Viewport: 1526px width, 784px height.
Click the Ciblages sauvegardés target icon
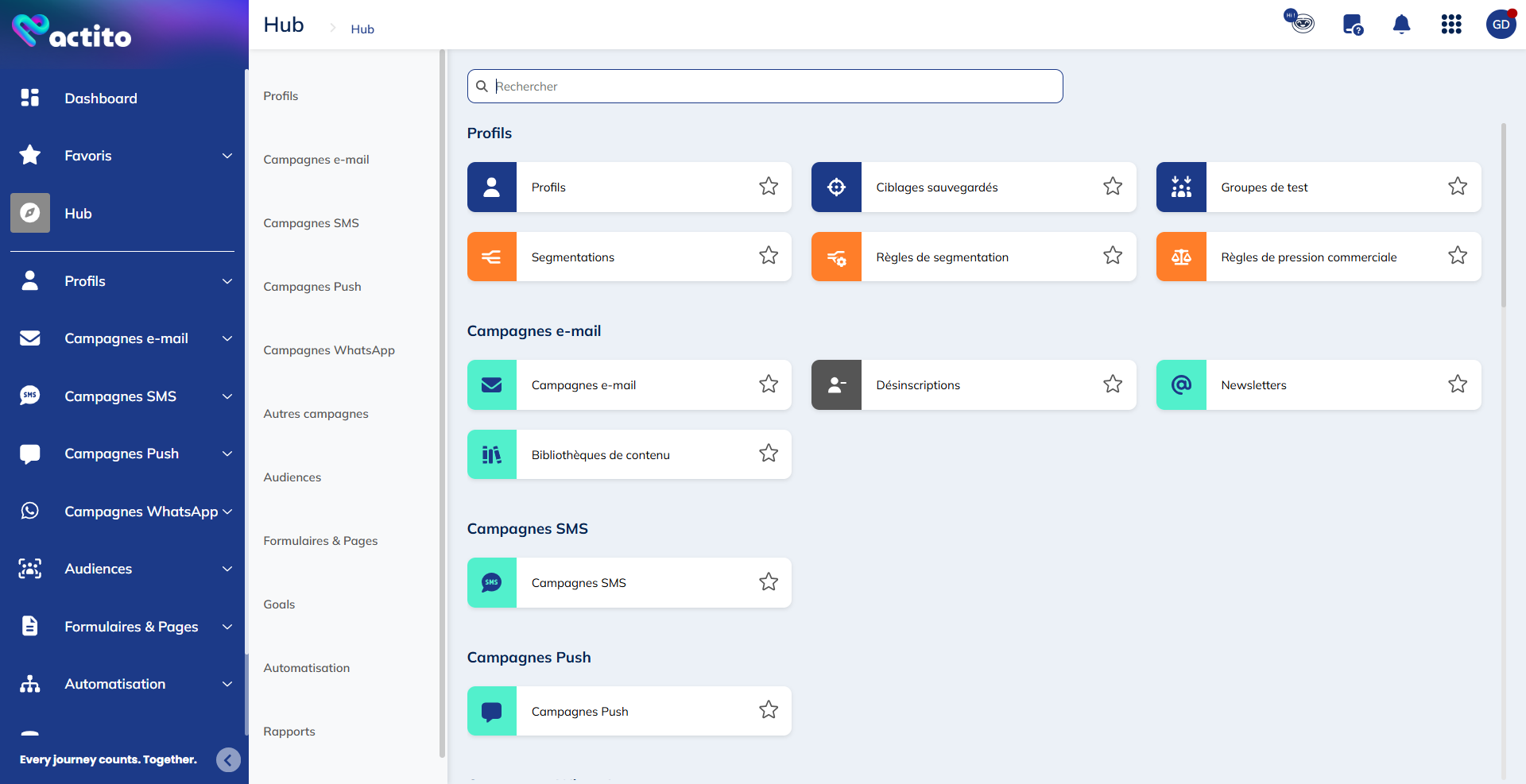(836, 187)
